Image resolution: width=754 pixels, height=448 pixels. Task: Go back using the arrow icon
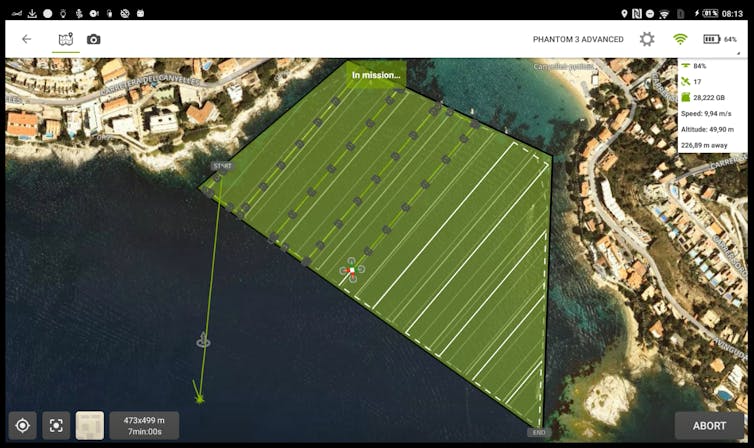coord(26,39)
